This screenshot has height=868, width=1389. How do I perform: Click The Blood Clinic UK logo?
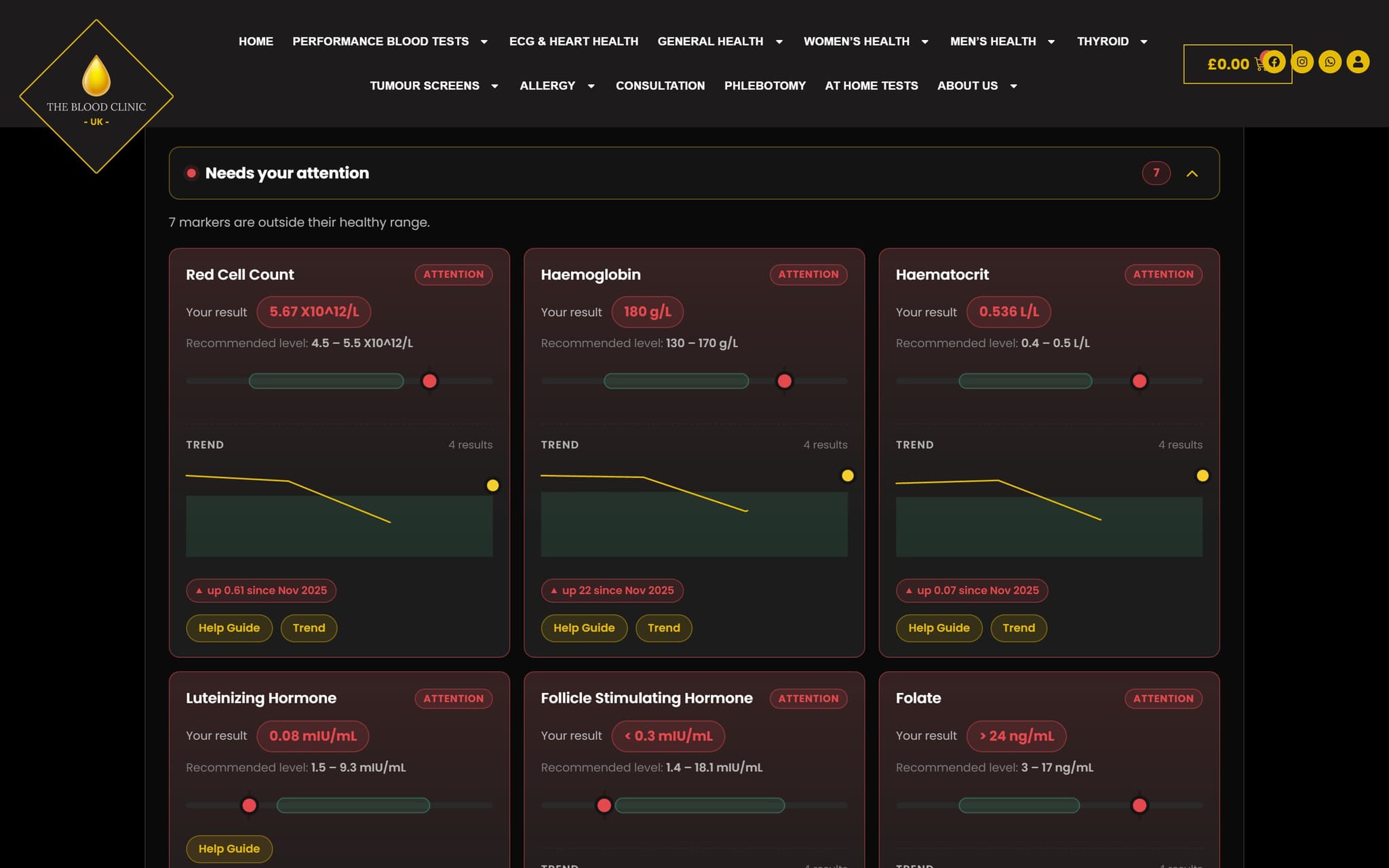[96, 96]
